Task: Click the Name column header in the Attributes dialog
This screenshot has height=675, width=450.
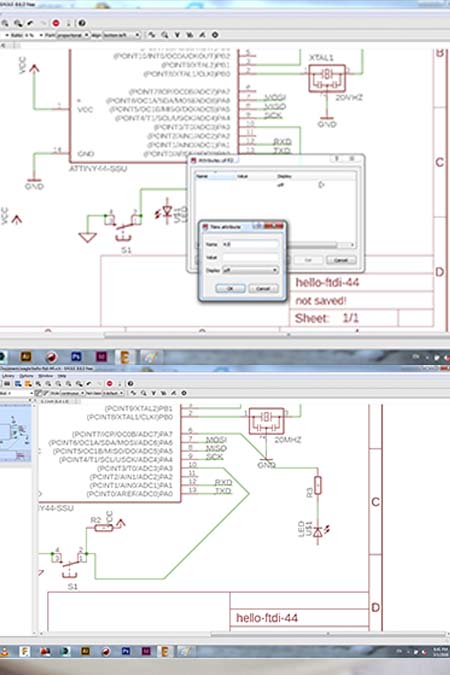Action: [x=214, y=176]
